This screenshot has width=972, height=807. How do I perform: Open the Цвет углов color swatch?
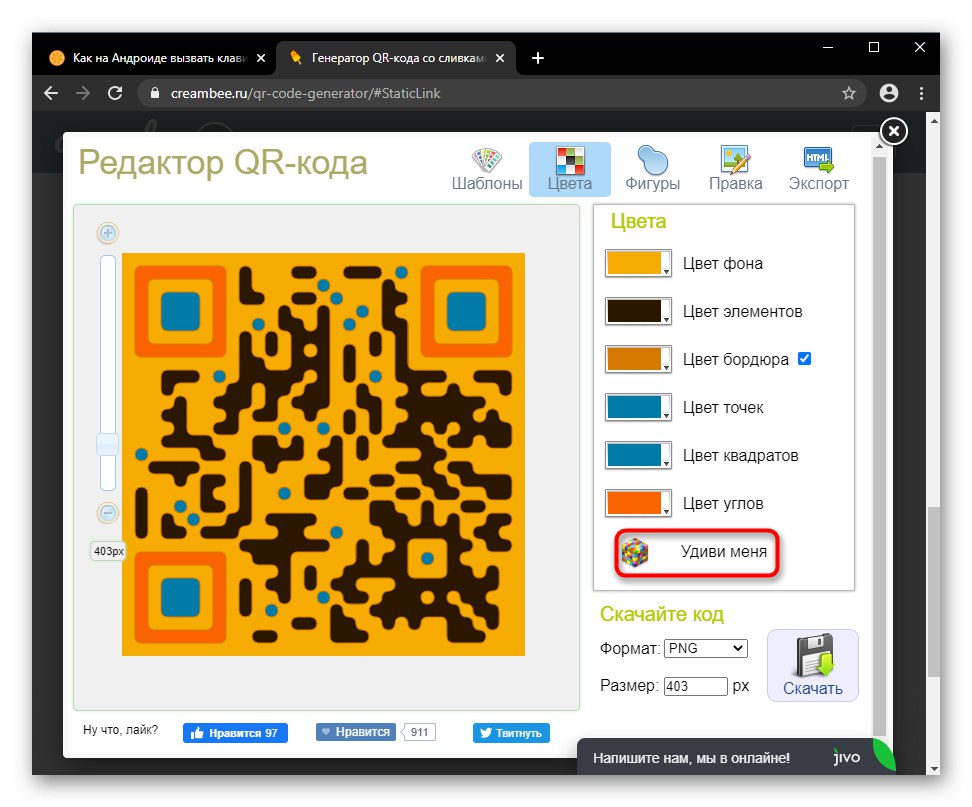(x=638, y=503)
